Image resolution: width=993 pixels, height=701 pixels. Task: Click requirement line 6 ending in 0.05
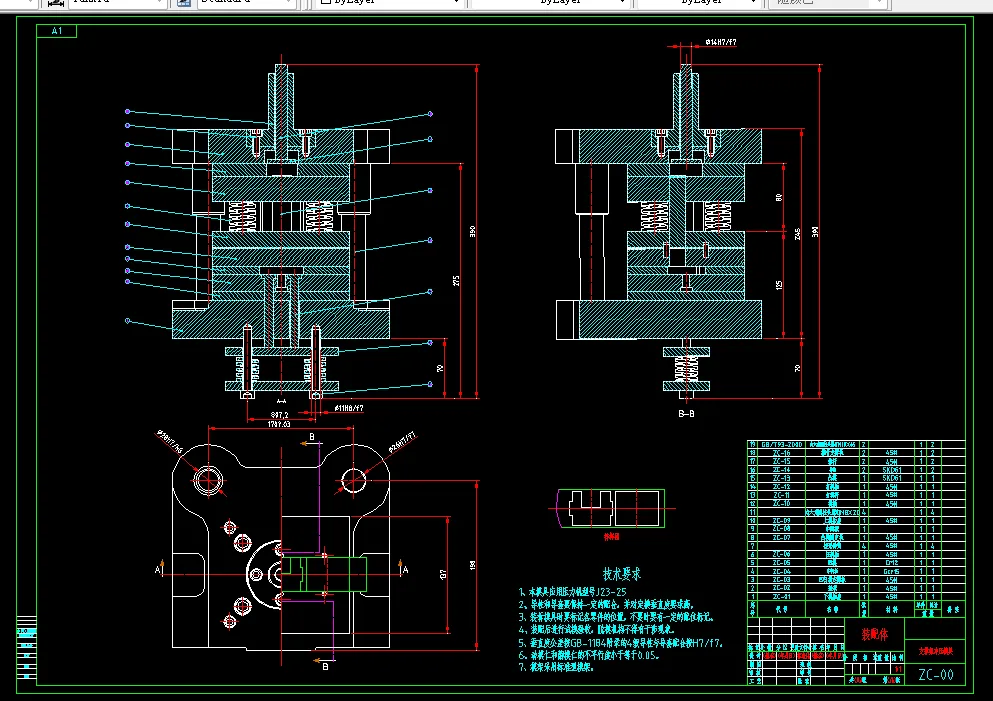click(x=588, y=655)
